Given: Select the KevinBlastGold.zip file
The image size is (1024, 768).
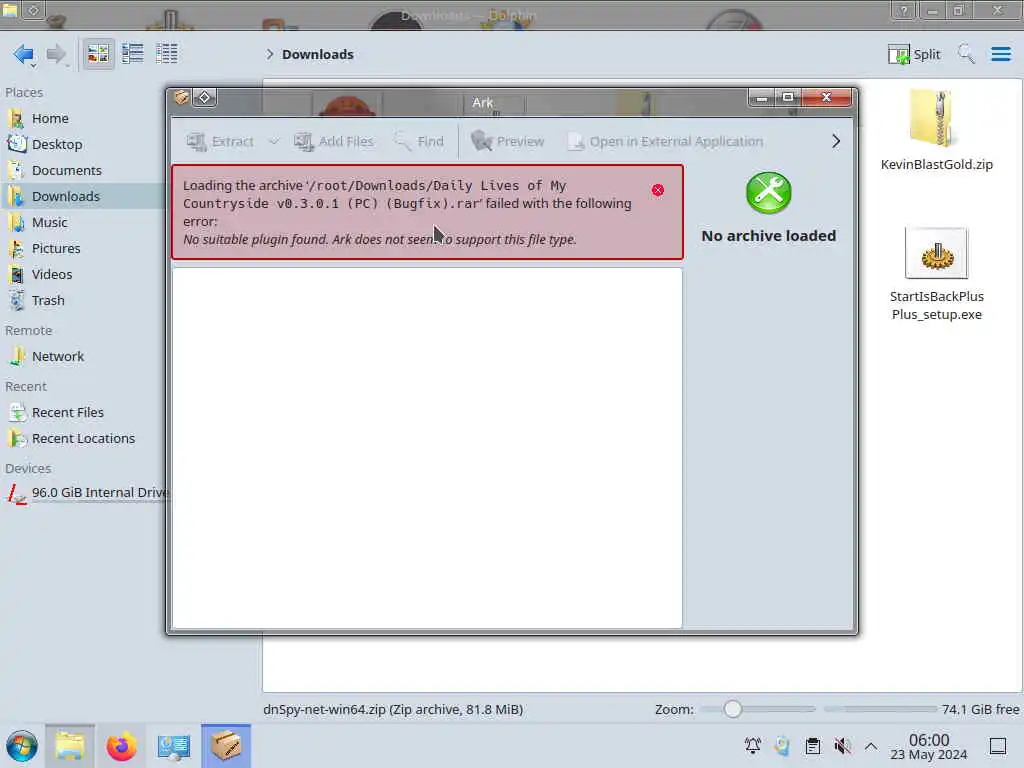Looking at the screenshot, I should point(936,130).
